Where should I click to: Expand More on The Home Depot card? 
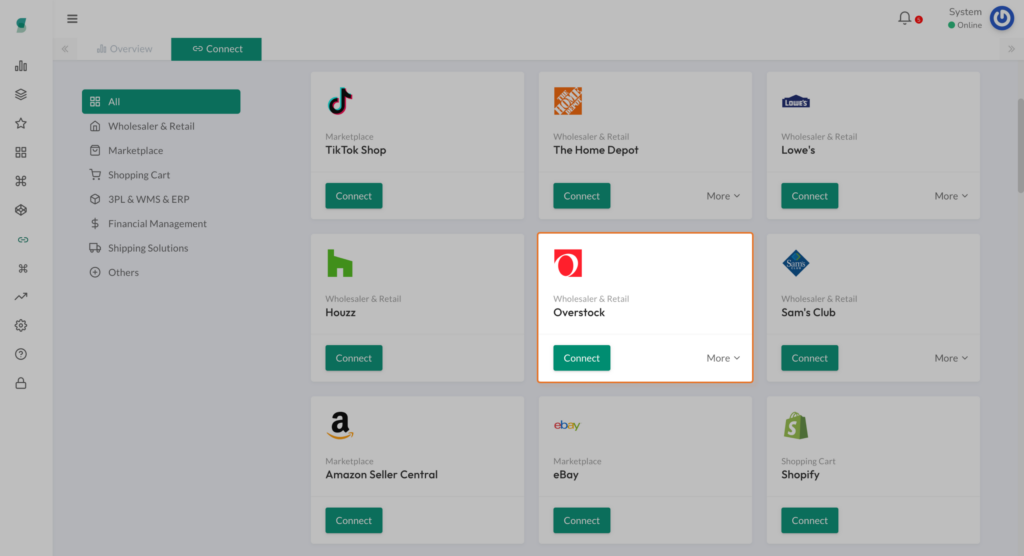click(x=723, y=196)
